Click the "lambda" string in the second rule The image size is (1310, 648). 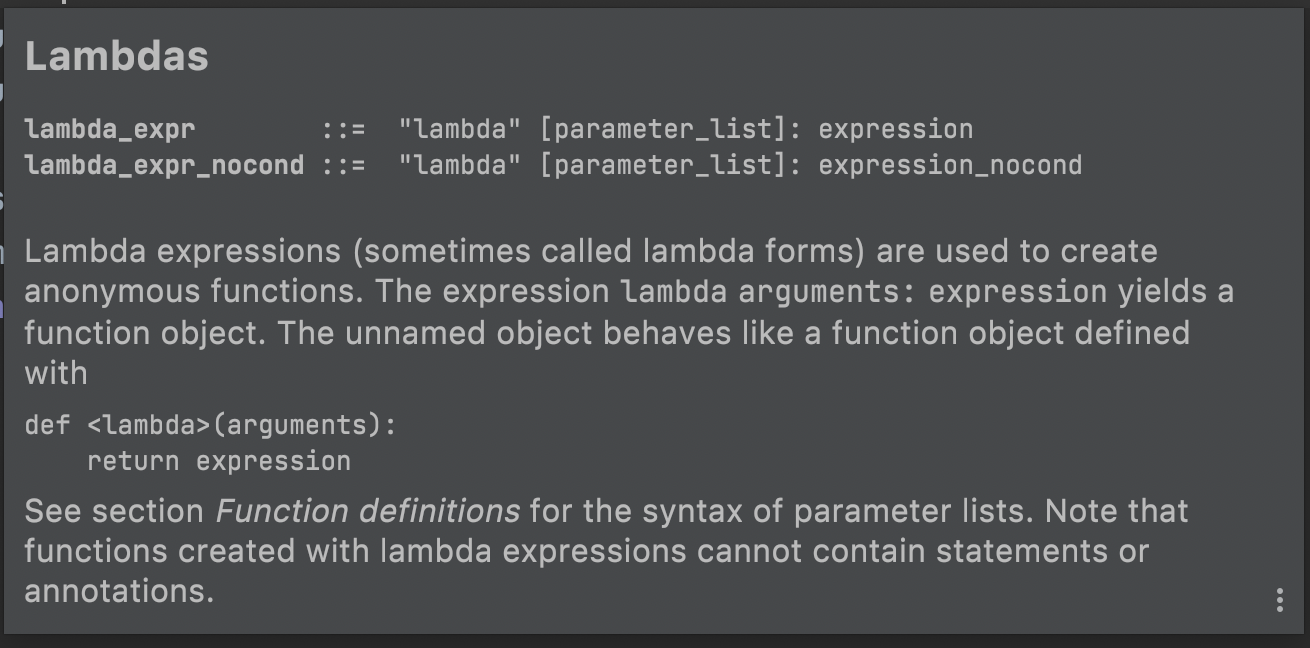tap(459, 165)
